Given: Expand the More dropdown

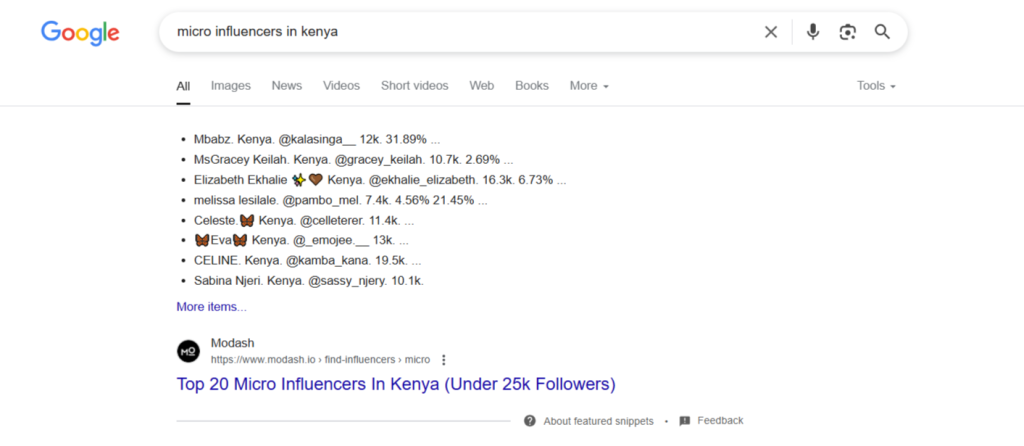Looking at the screenshot, I should click(589, 86).
